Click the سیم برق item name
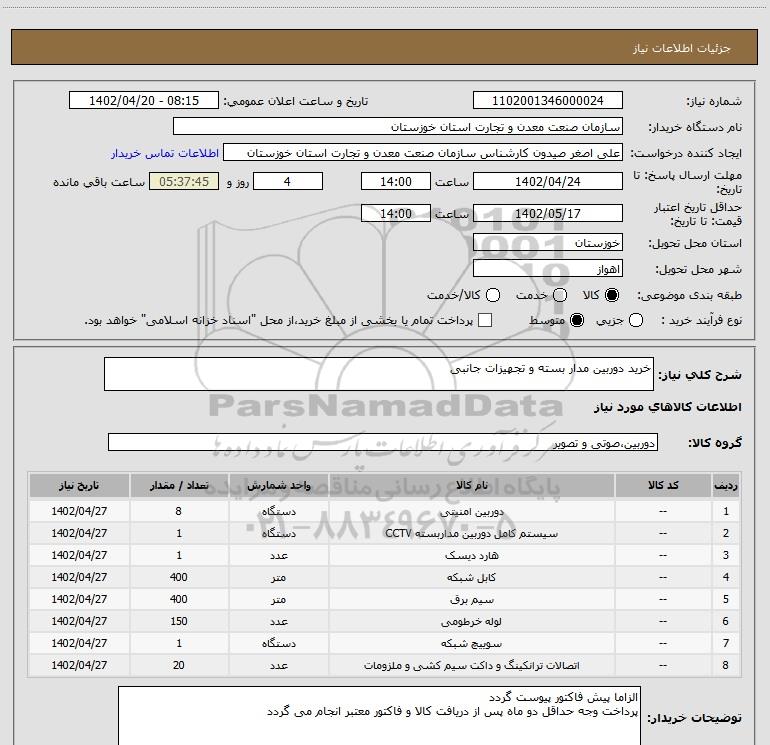 (x=471, y=600)
